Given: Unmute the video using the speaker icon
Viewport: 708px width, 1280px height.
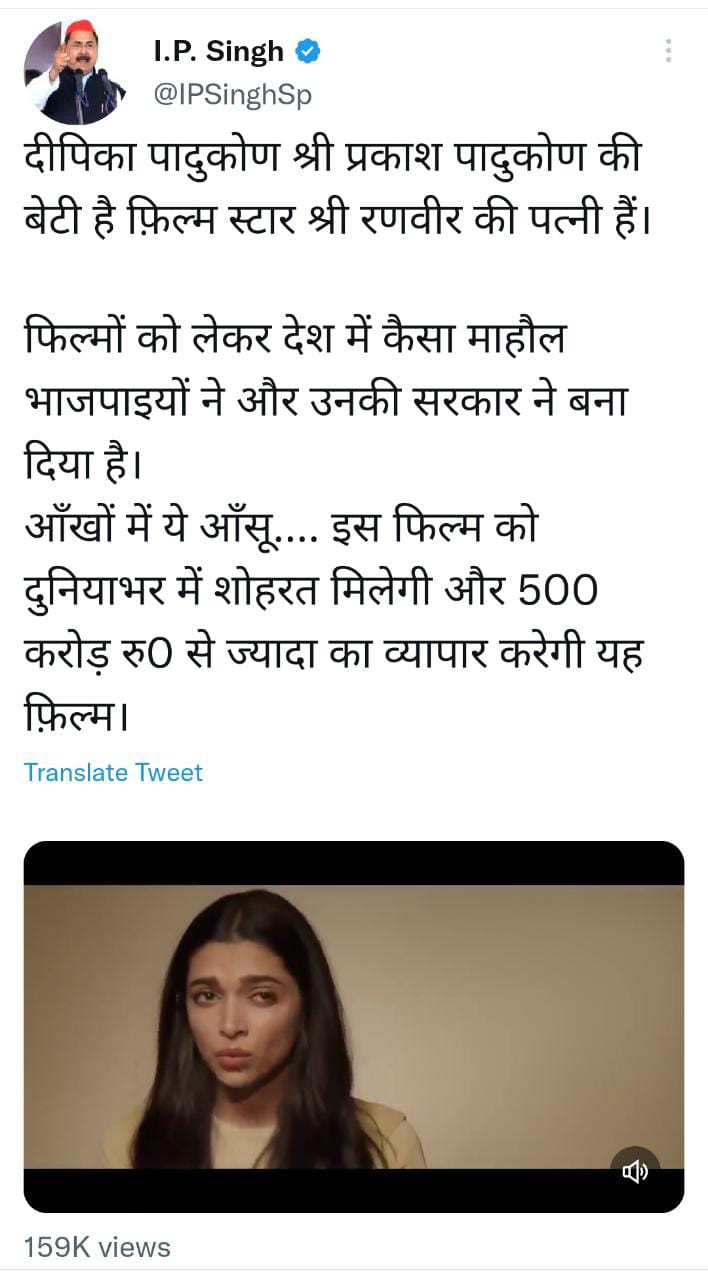Looking at the screenshot, I should click(x=635, y=1171).
